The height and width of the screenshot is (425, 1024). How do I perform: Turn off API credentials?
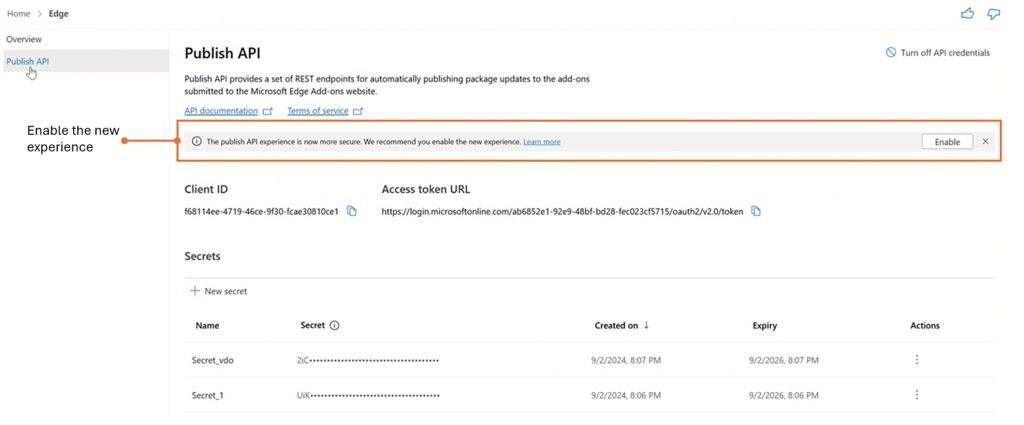[937, 53]
